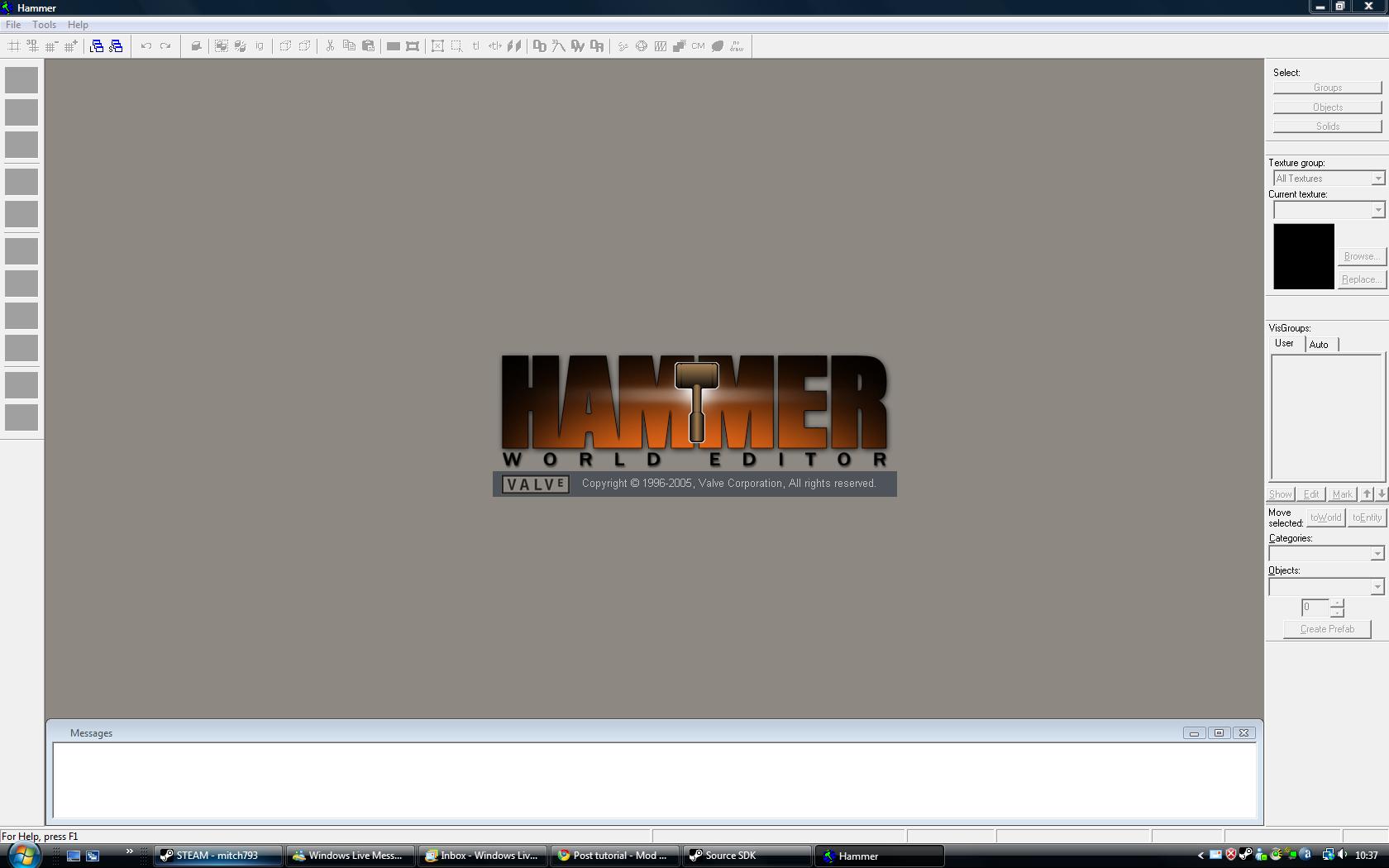
Task: Click the VisGroups Mark button
Action: coord(1342,494)
